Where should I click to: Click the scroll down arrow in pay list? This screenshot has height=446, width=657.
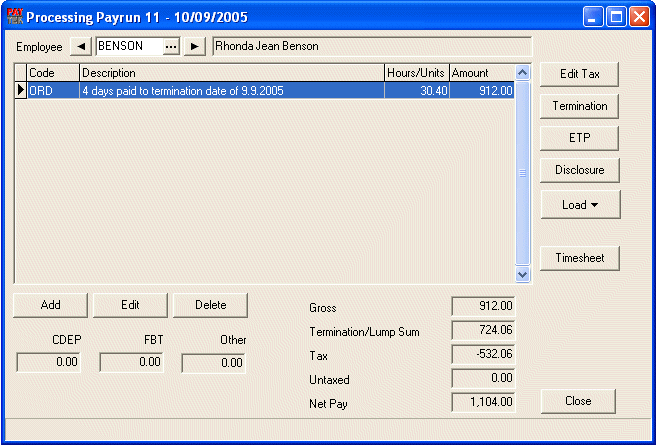[x=522, y=275]
